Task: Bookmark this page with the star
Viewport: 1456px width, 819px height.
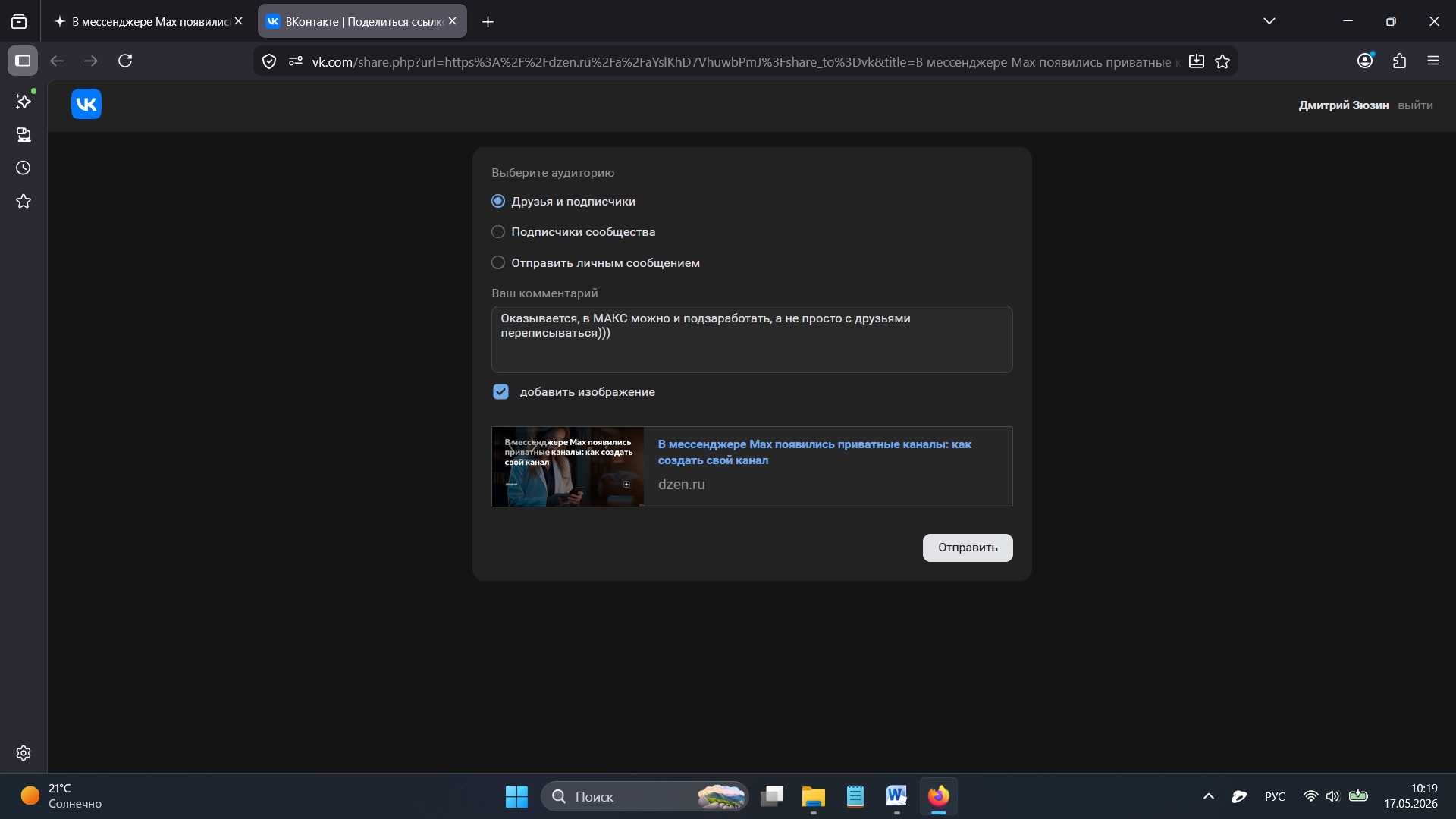Action: click(x=1222, y=61)
